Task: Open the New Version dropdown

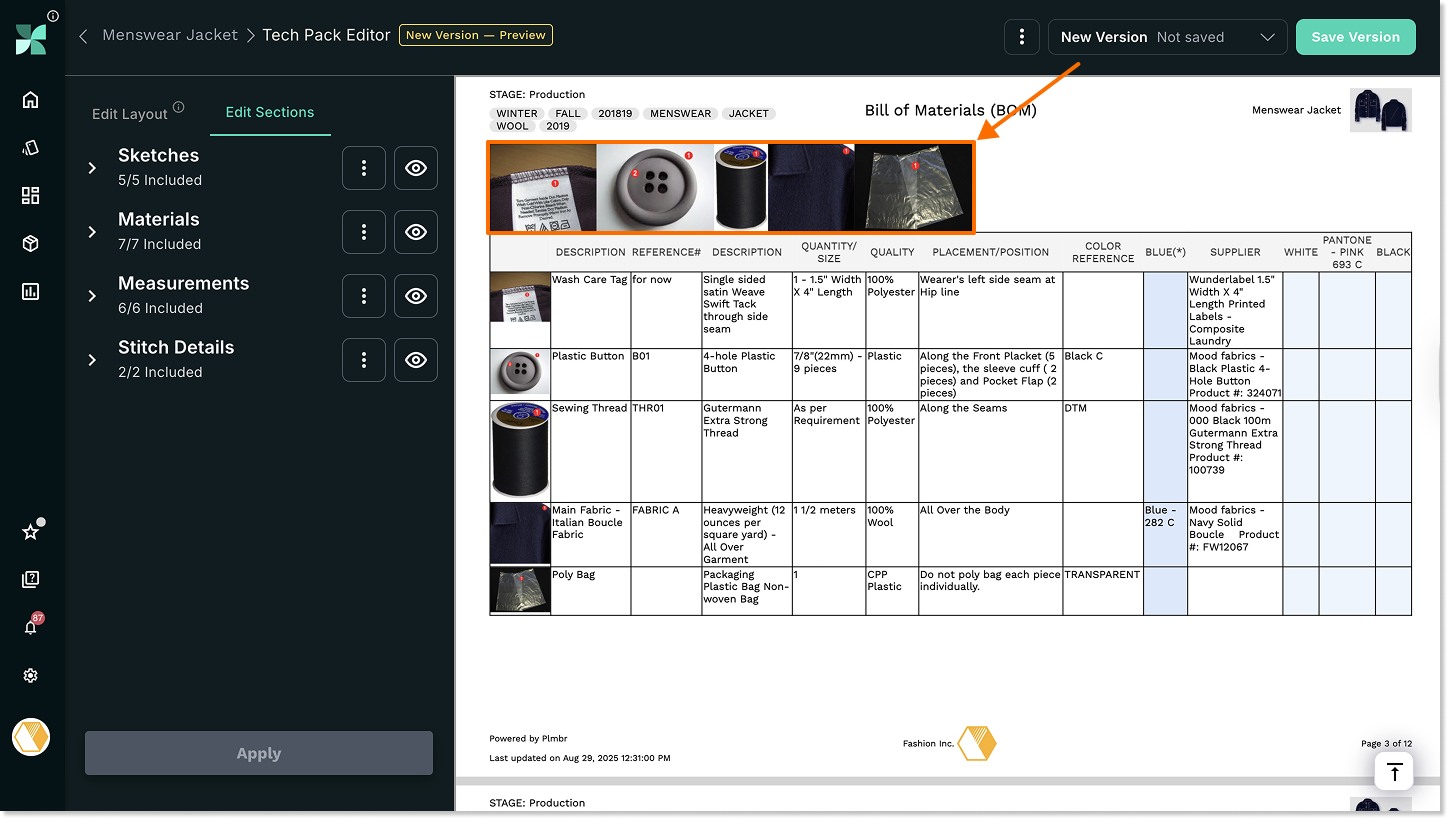Action: [1167, 37]
